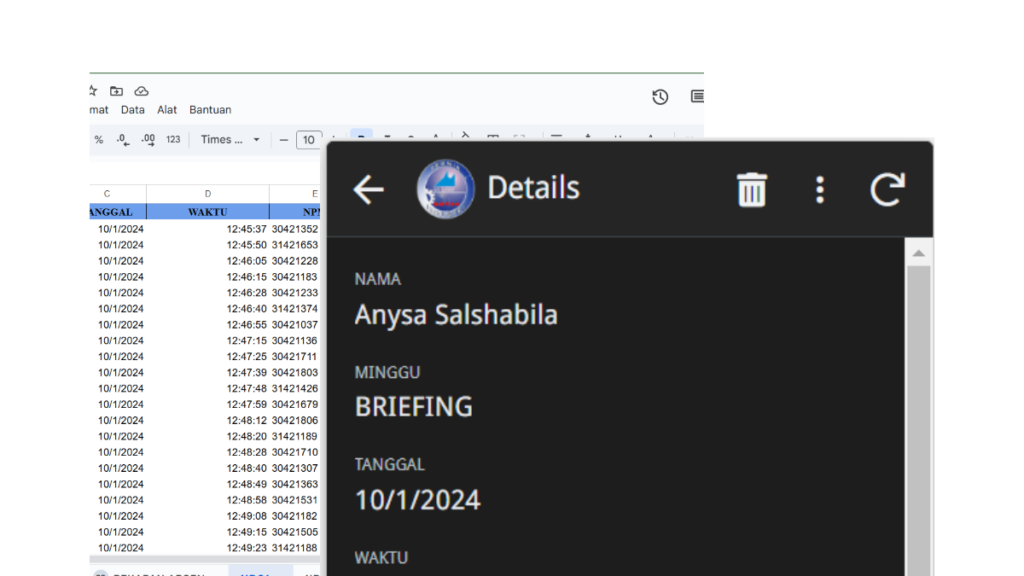Open the Data menu

tap(133, 110)
